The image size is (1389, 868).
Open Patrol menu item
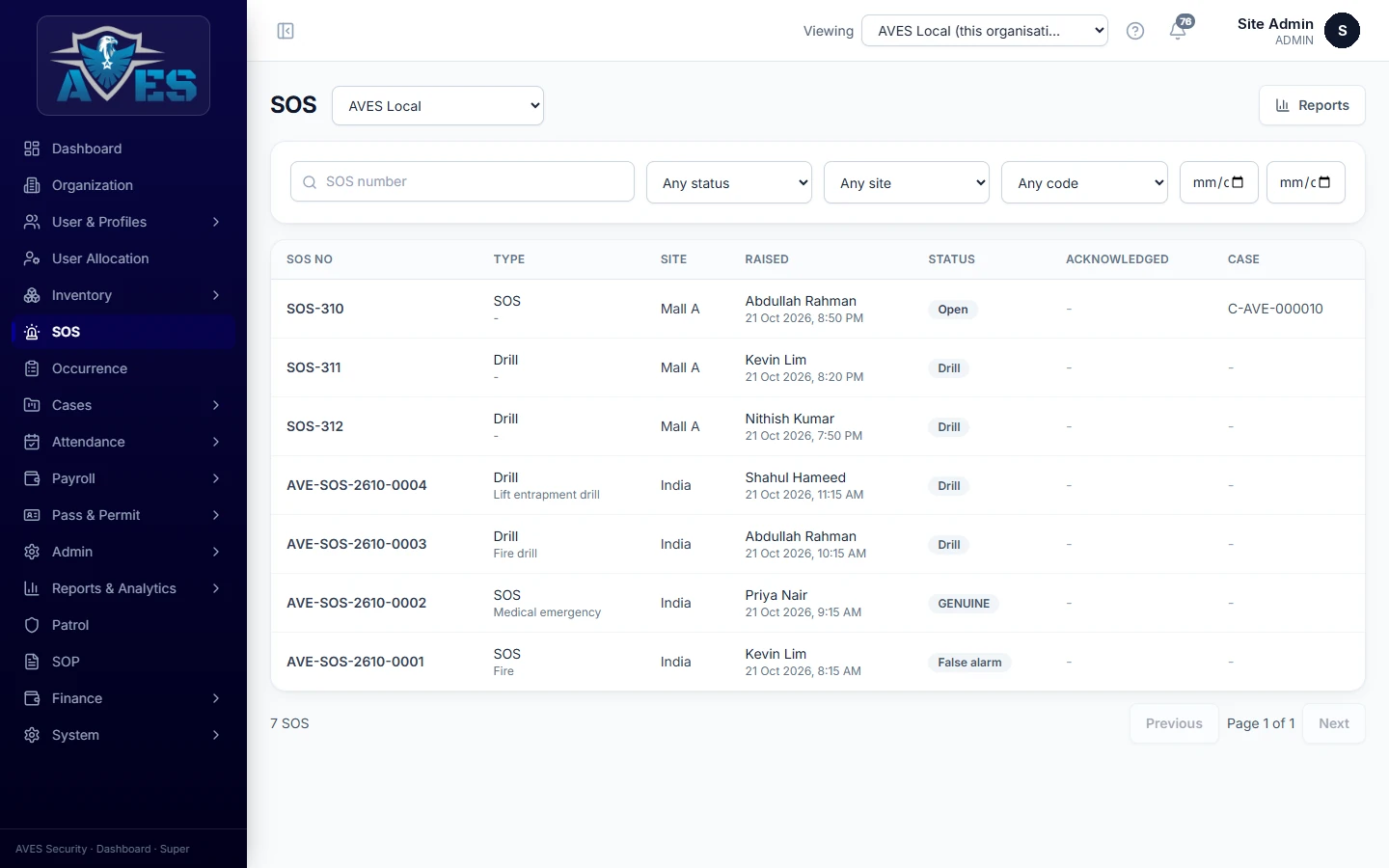[123, 625]
